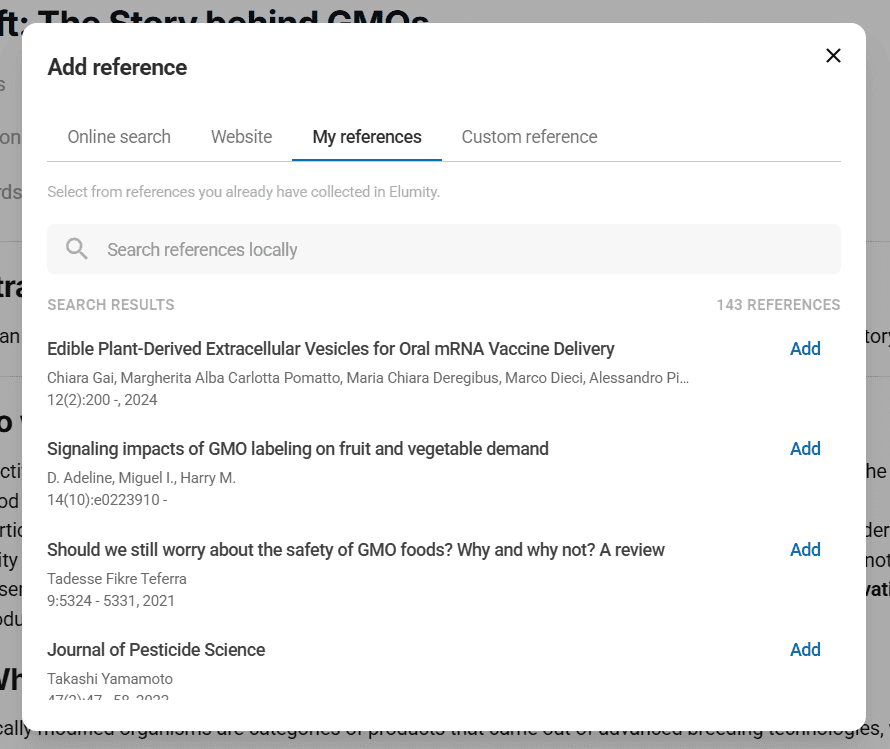Add the Signaling impacts of GMO labeling reference
890x749 pixels.
point(804,449)
